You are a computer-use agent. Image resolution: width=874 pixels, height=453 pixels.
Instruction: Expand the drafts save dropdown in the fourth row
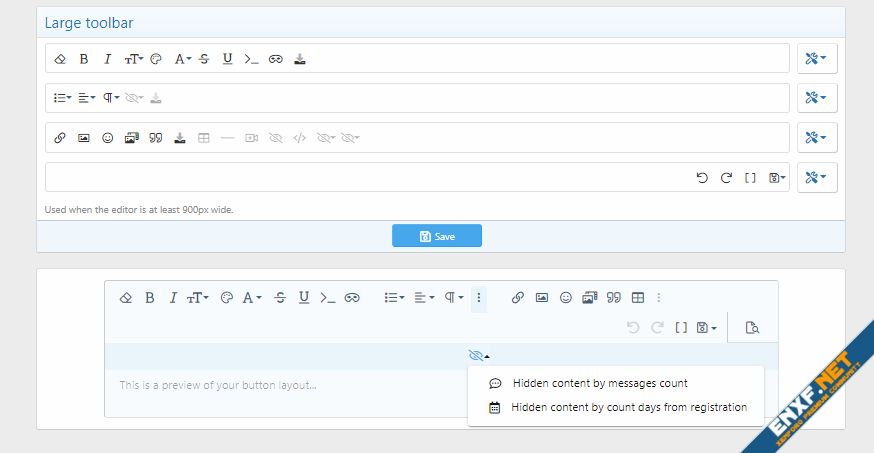click(776, 178)
